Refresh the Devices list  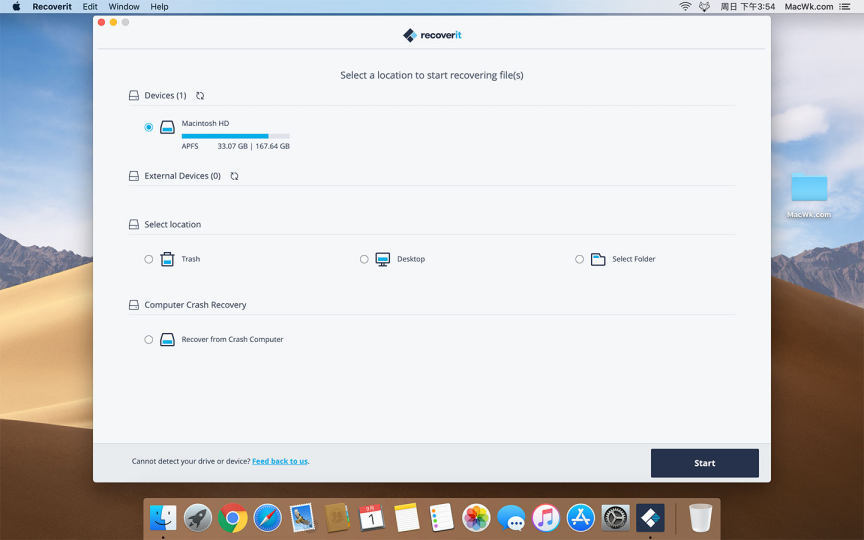click(x=200, y=96)
